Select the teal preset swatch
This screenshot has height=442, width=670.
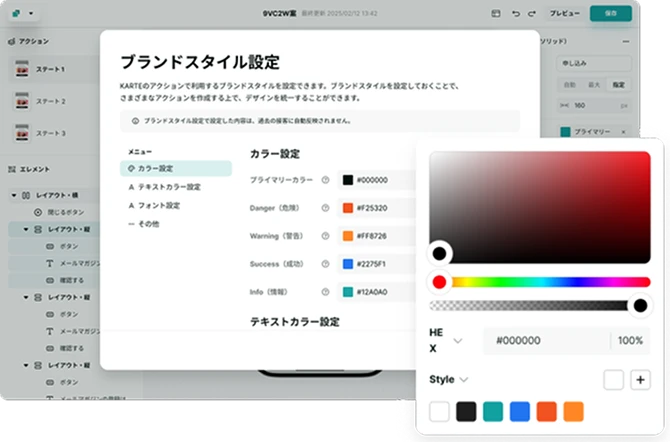pos(493,412)
